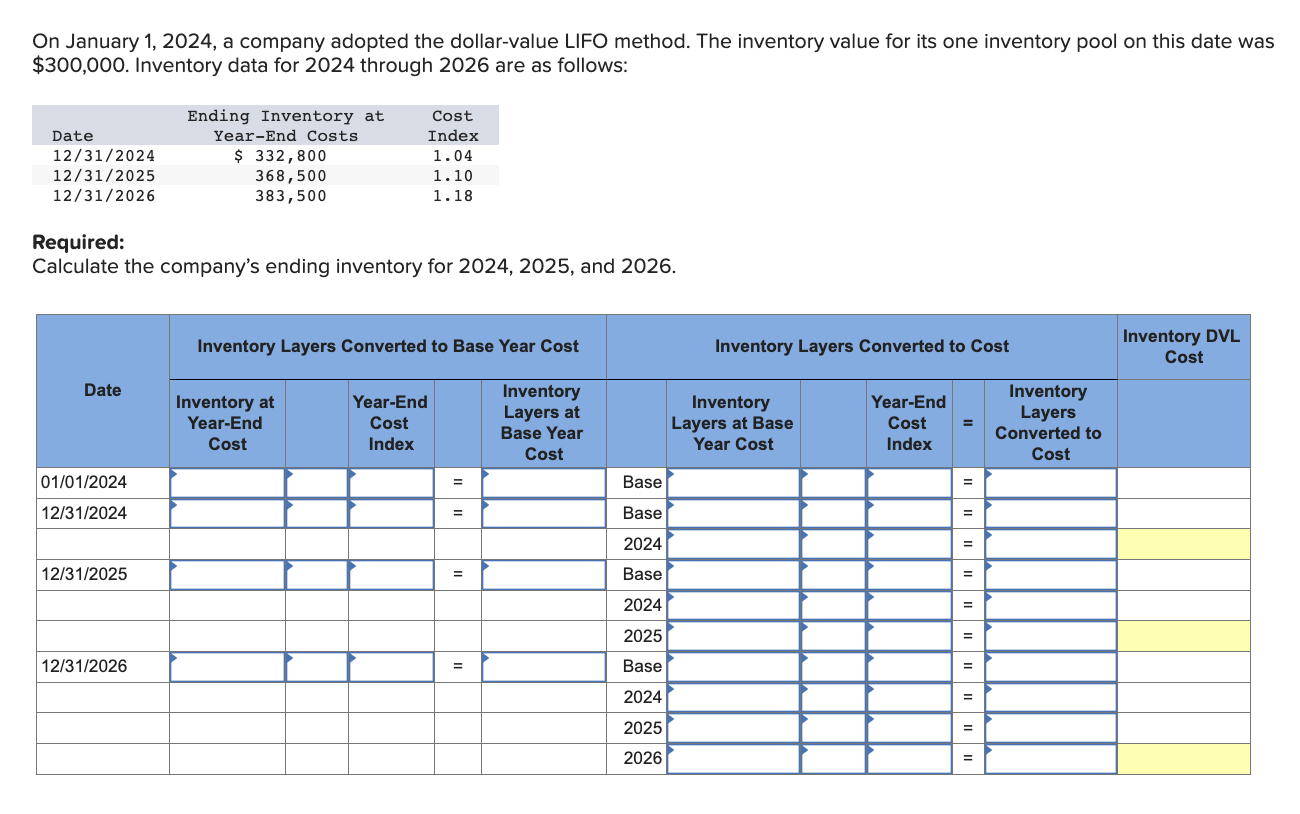The height and width of the screenshot is (814, 1300).
Task: Click yellow Inventory DVL Cost cell for 2025
Action: pos(1184,636)
